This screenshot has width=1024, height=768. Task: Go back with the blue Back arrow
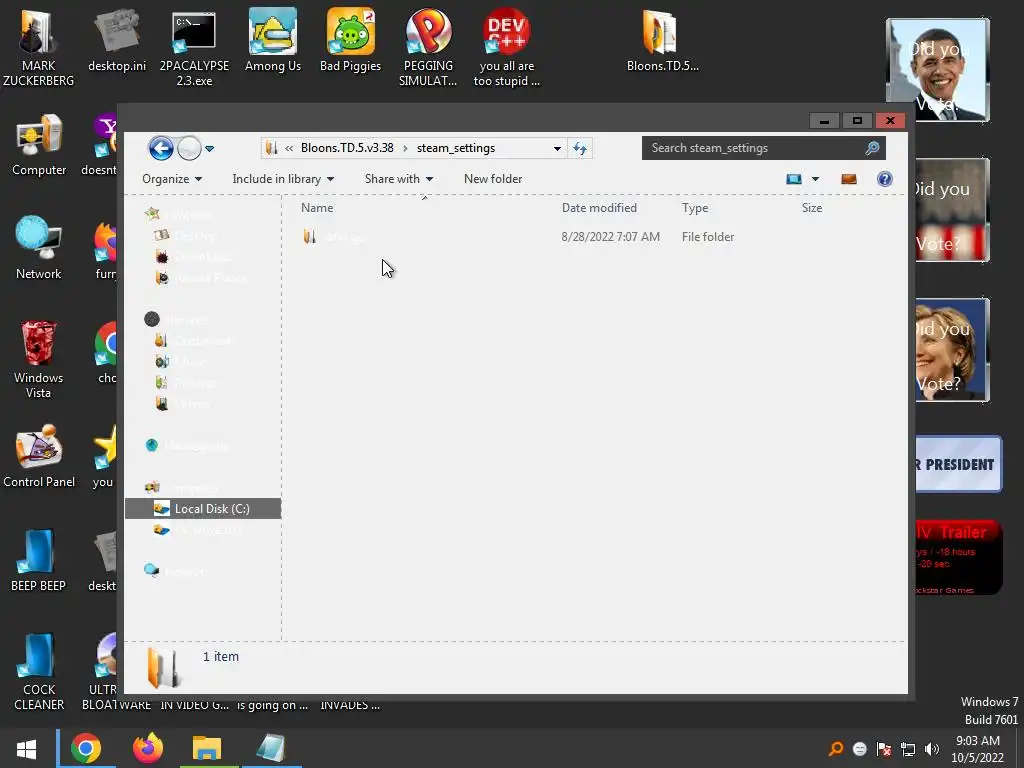click(x=161, y=148)
